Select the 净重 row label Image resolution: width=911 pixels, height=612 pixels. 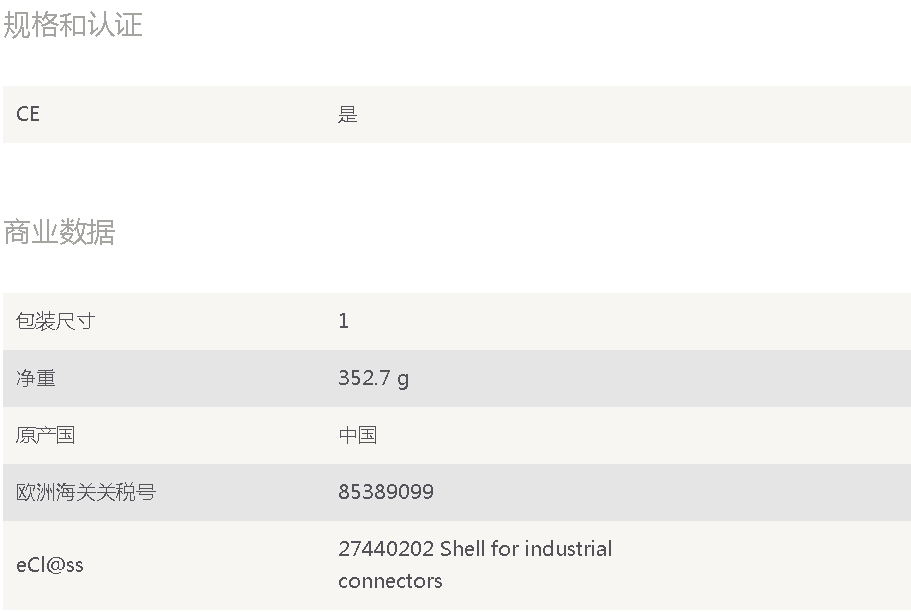point(35,378)
